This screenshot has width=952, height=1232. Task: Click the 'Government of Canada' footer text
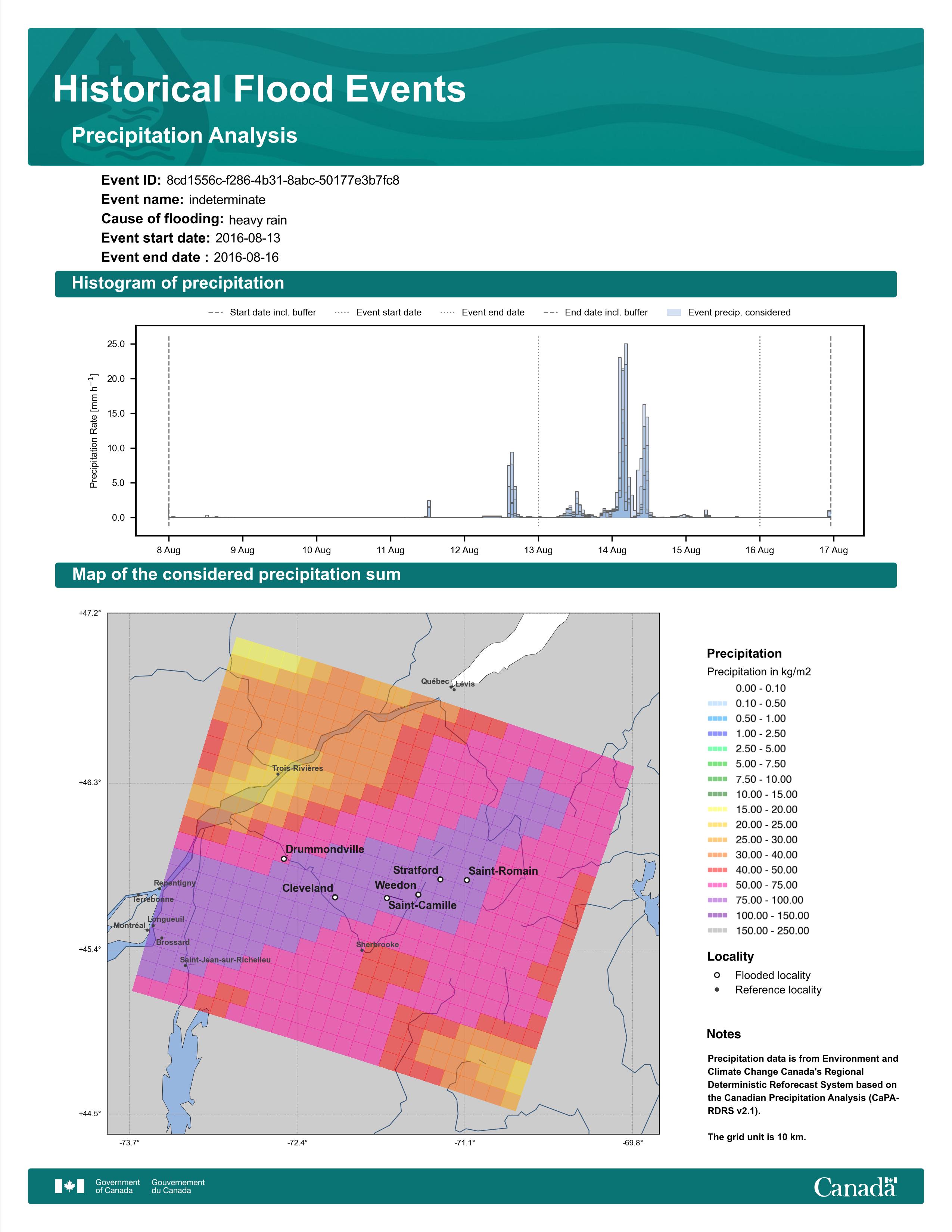117,1186
